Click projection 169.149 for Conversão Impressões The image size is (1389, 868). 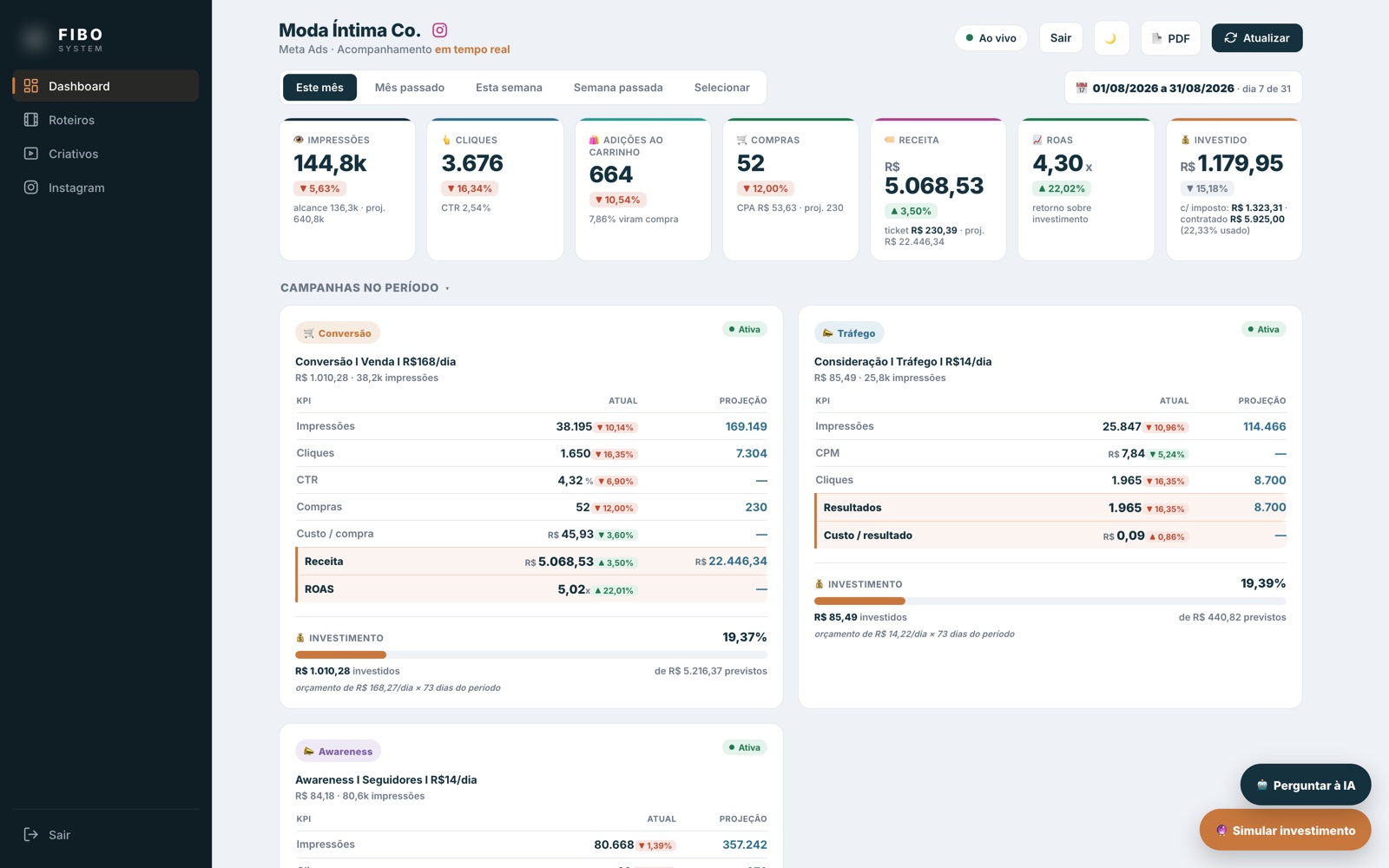click(746, 427)
